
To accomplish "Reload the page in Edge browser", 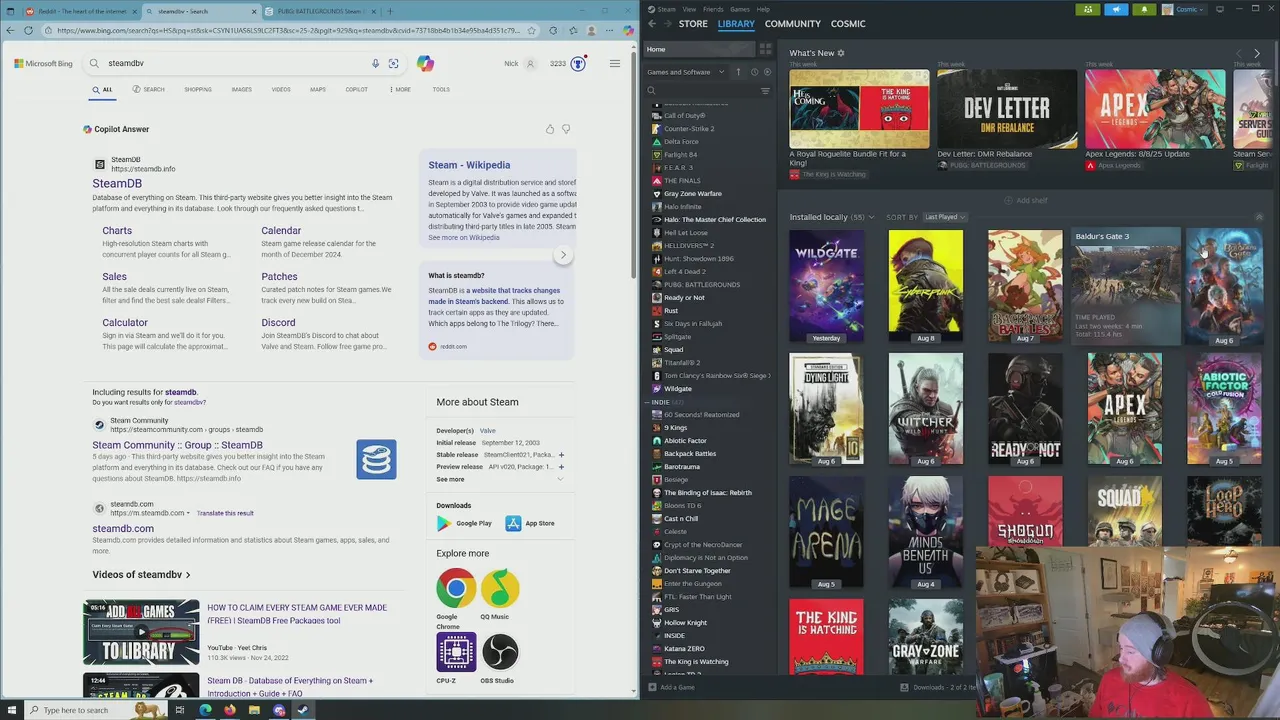I will 28,30.
